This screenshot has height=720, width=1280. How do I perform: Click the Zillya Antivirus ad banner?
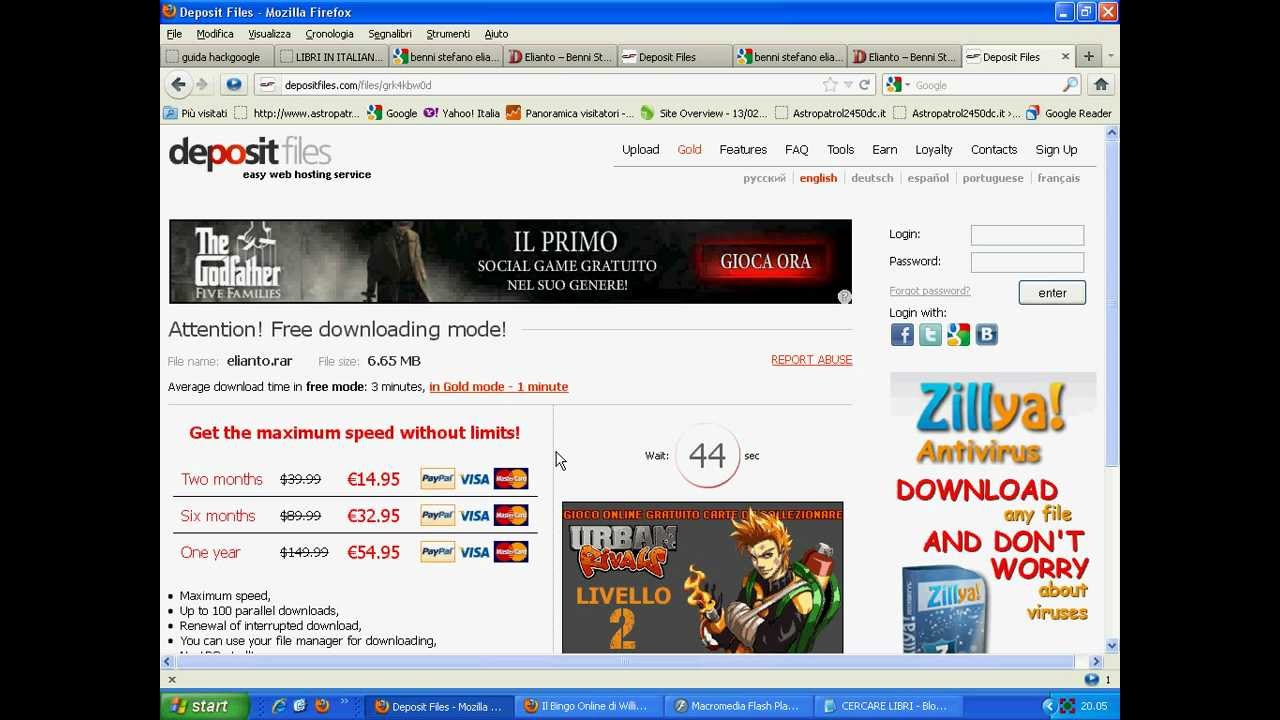993,513
